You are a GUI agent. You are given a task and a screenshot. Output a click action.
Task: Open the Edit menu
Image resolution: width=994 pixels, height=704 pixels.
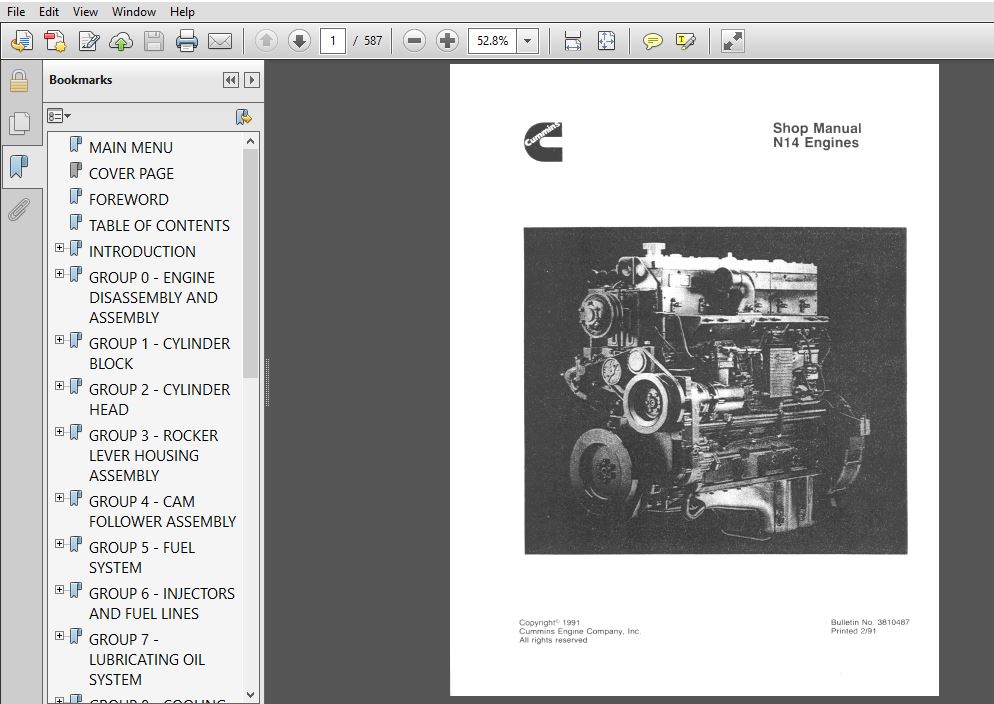pos(48,11)
